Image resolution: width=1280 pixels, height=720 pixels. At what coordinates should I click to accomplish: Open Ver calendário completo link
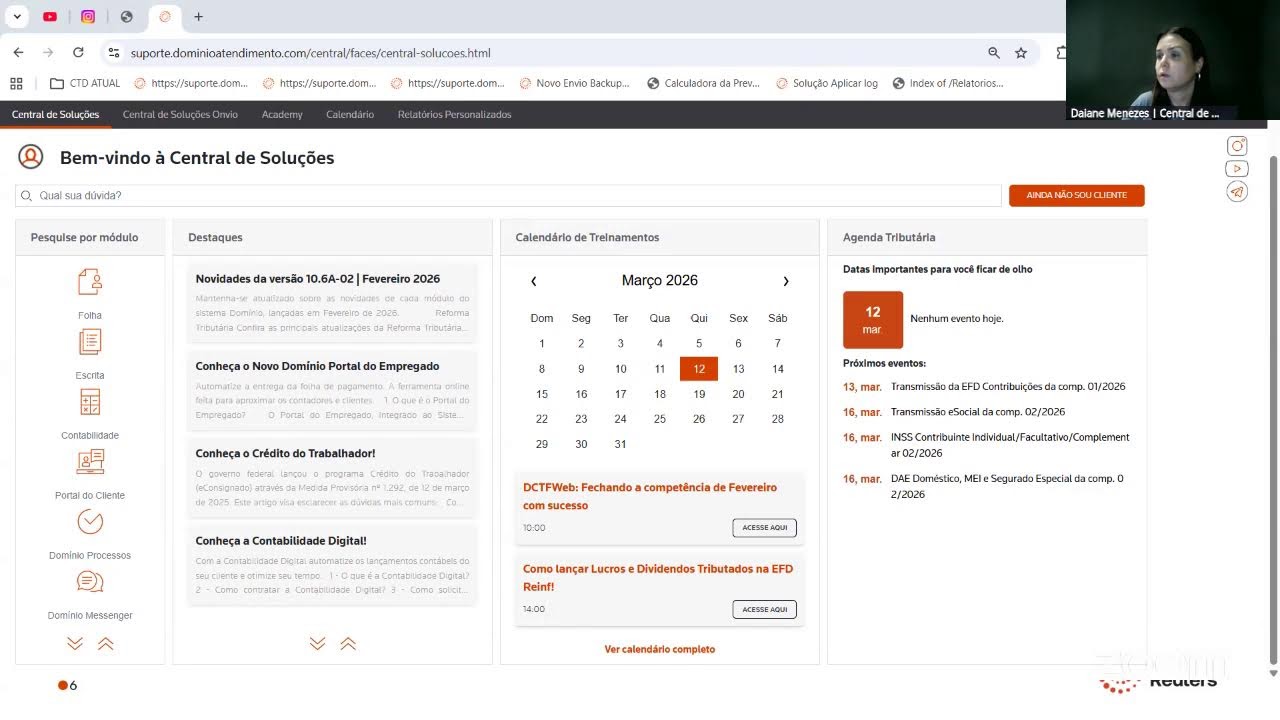tap(660, 649)
